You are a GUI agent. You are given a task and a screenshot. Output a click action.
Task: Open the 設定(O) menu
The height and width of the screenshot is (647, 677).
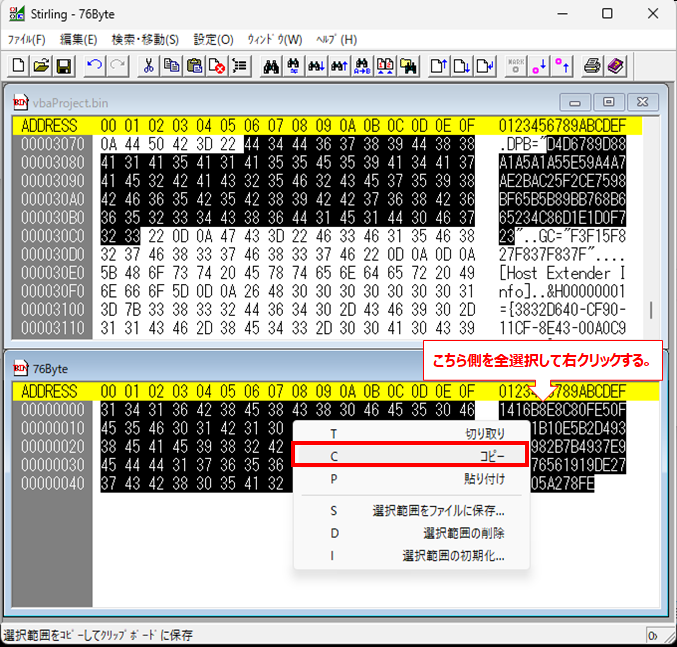click(x=213, y=39)
